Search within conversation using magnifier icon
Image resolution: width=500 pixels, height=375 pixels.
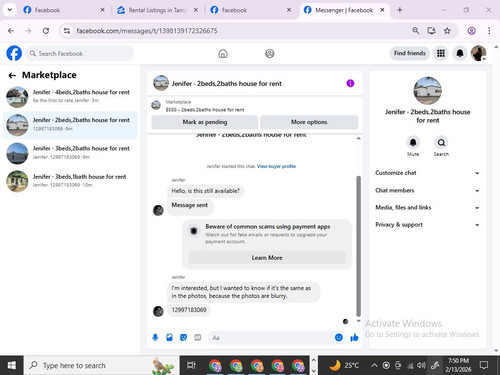pos(441,143)
